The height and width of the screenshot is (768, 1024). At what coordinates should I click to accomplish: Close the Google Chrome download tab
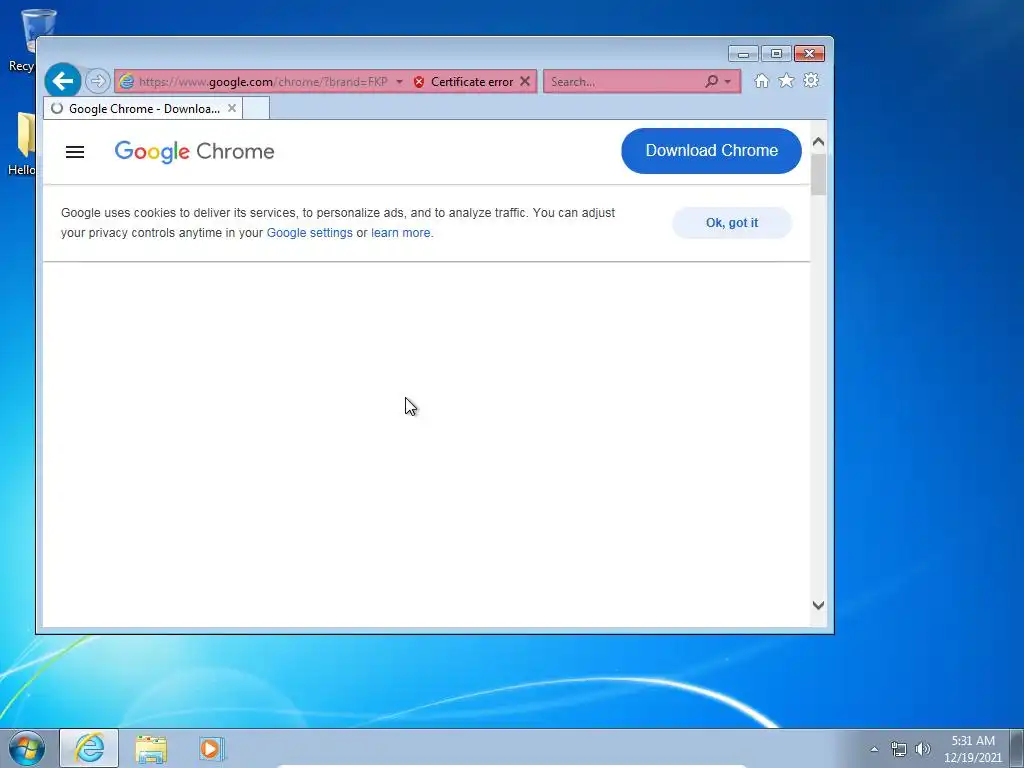232,108
